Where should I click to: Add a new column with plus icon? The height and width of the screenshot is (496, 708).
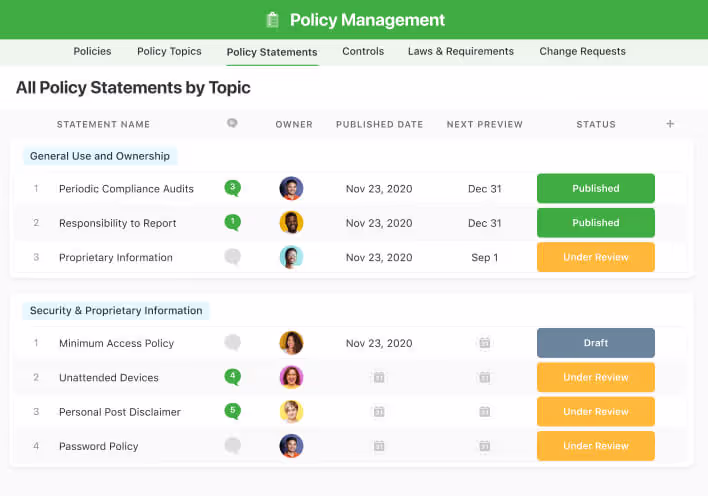(670, 124)
